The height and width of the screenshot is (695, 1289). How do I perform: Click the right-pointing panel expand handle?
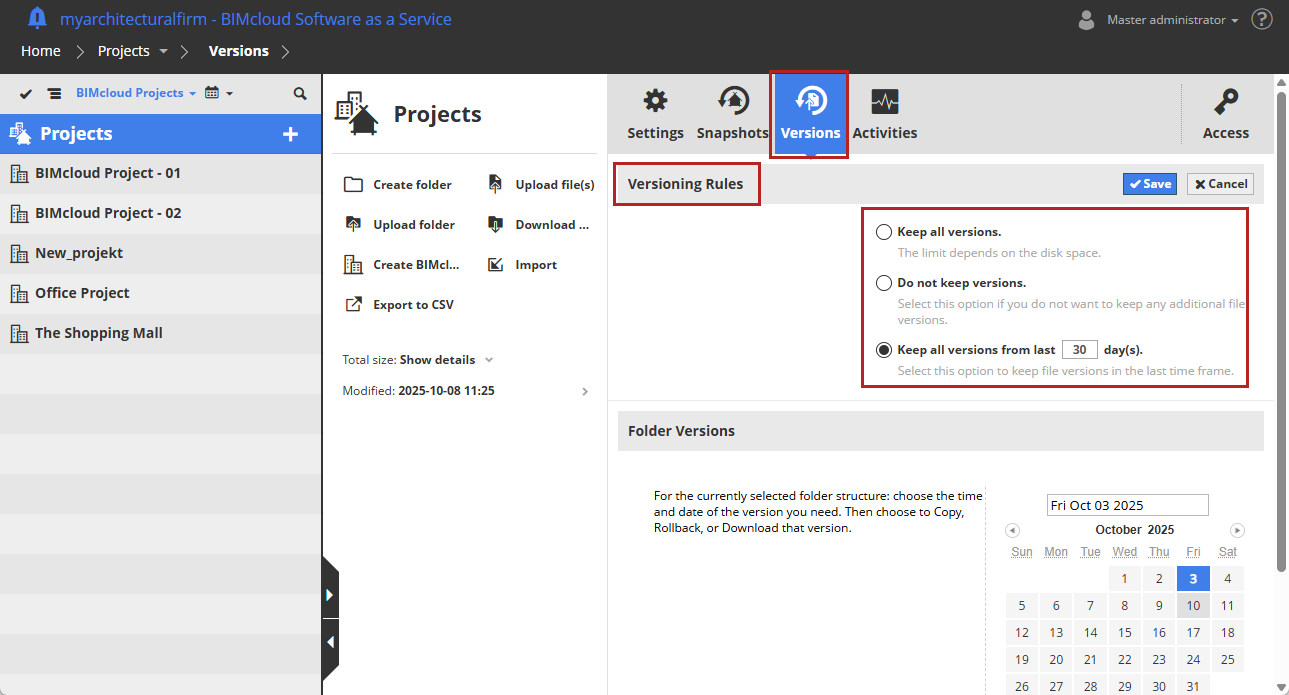tap(330, 595)
